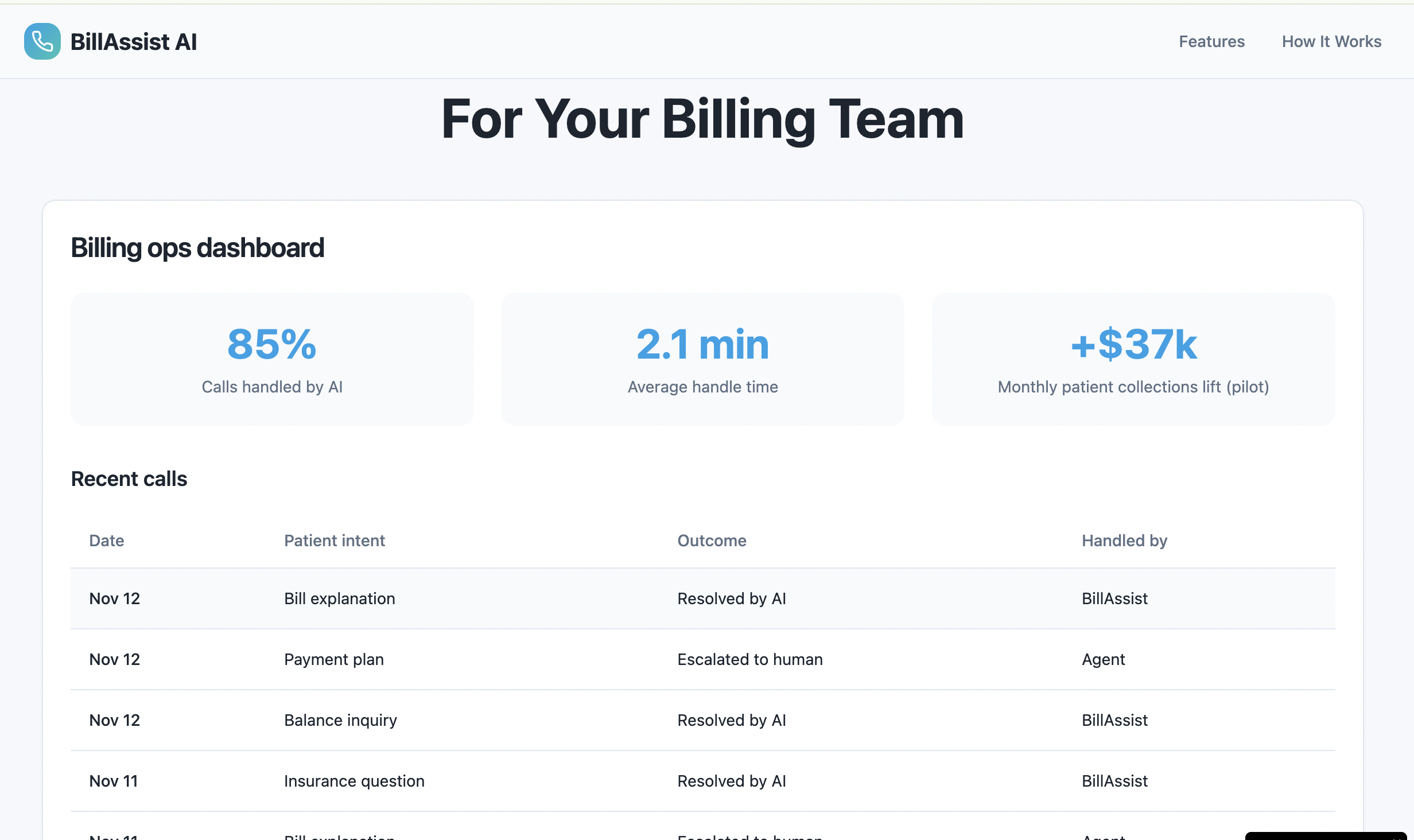
Task: Click the 2.1 min average handle time card
Action: coord(702,359)
